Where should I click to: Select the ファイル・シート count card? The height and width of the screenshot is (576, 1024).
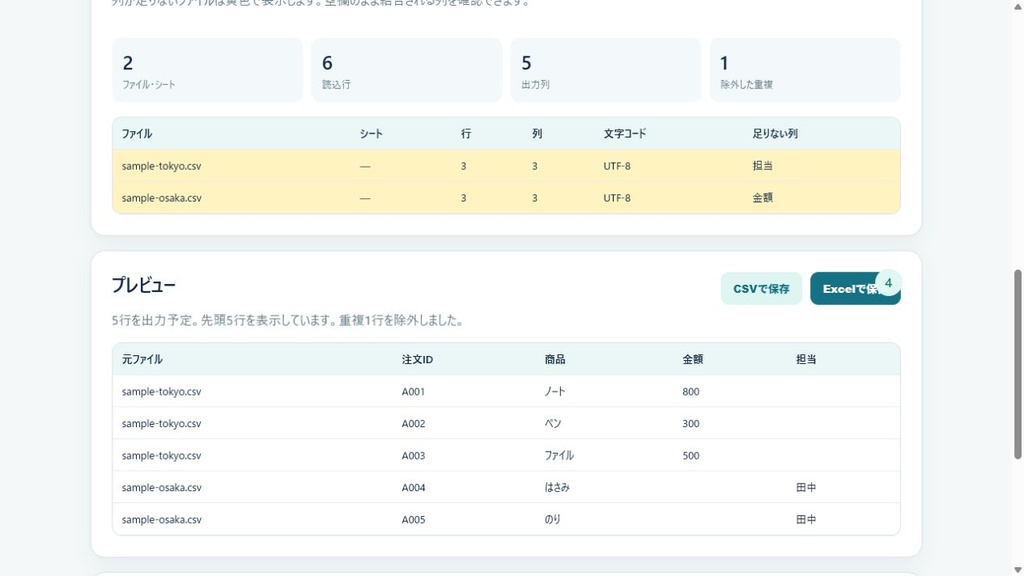[208, 70]
